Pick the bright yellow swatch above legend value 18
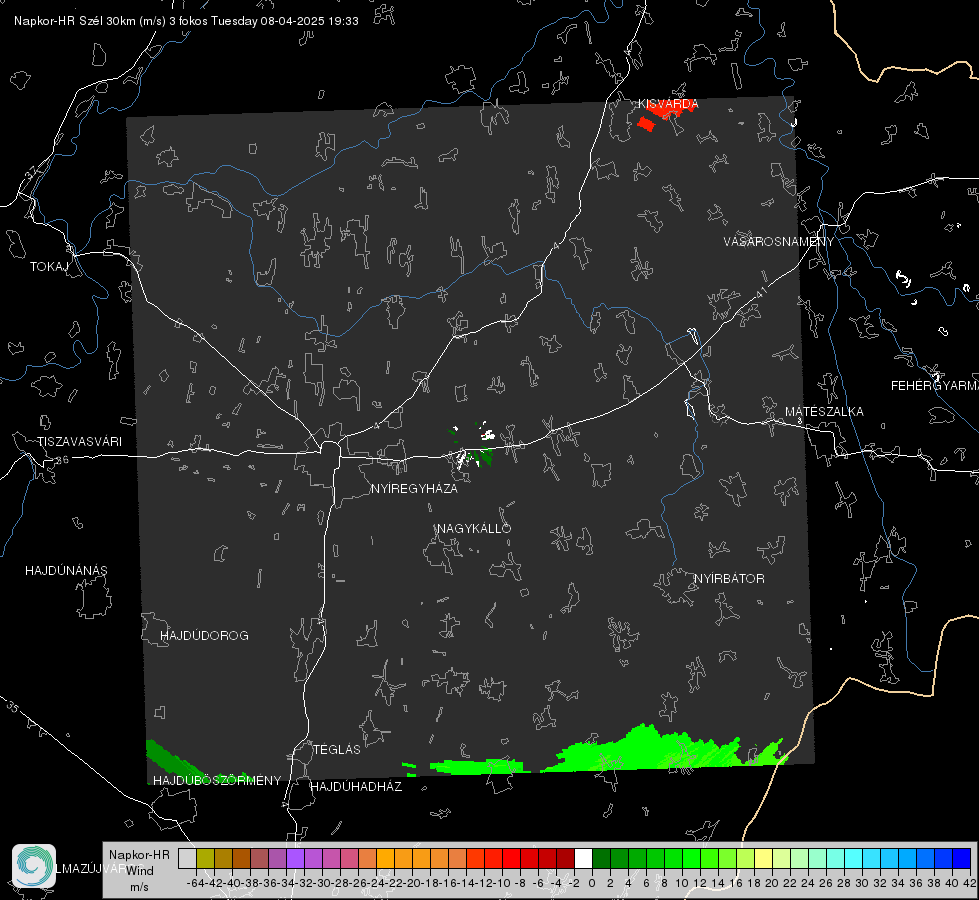This screenshot has height=900, width=979. [763, 859]
